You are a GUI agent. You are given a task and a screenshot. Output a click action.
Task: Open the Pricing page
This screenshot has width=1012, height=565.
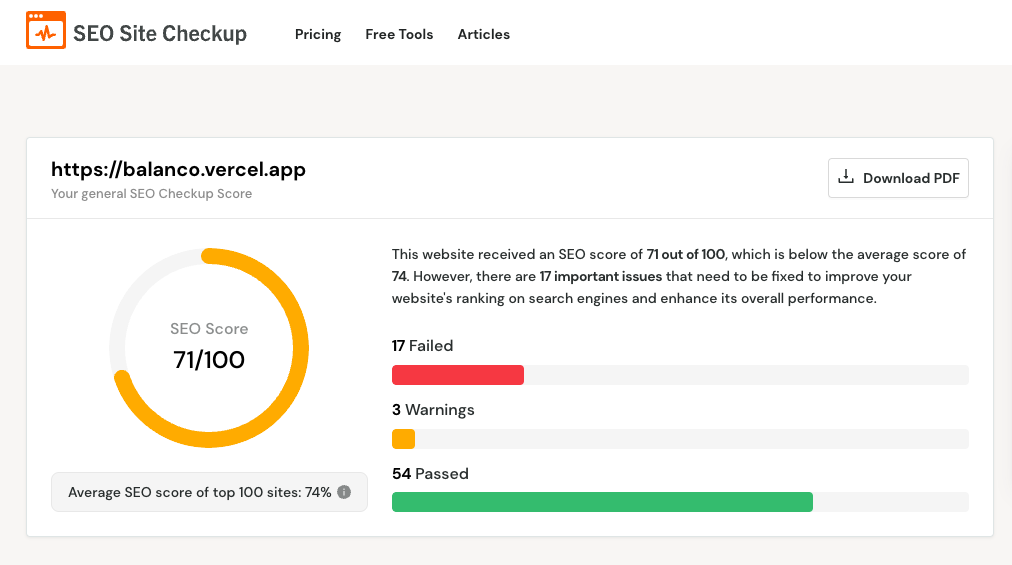click(x=318, y=34)
